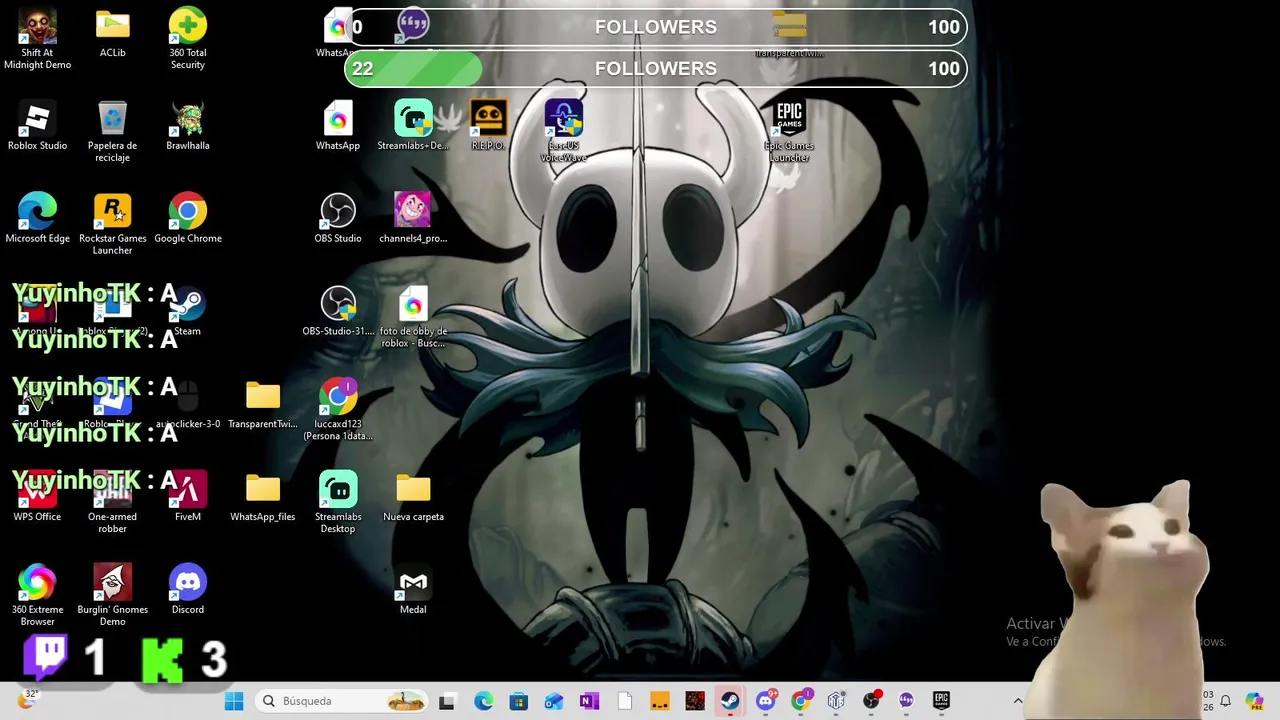Open Copilot from the taskbar corner
The image size is (1280, 720).
1255,701
